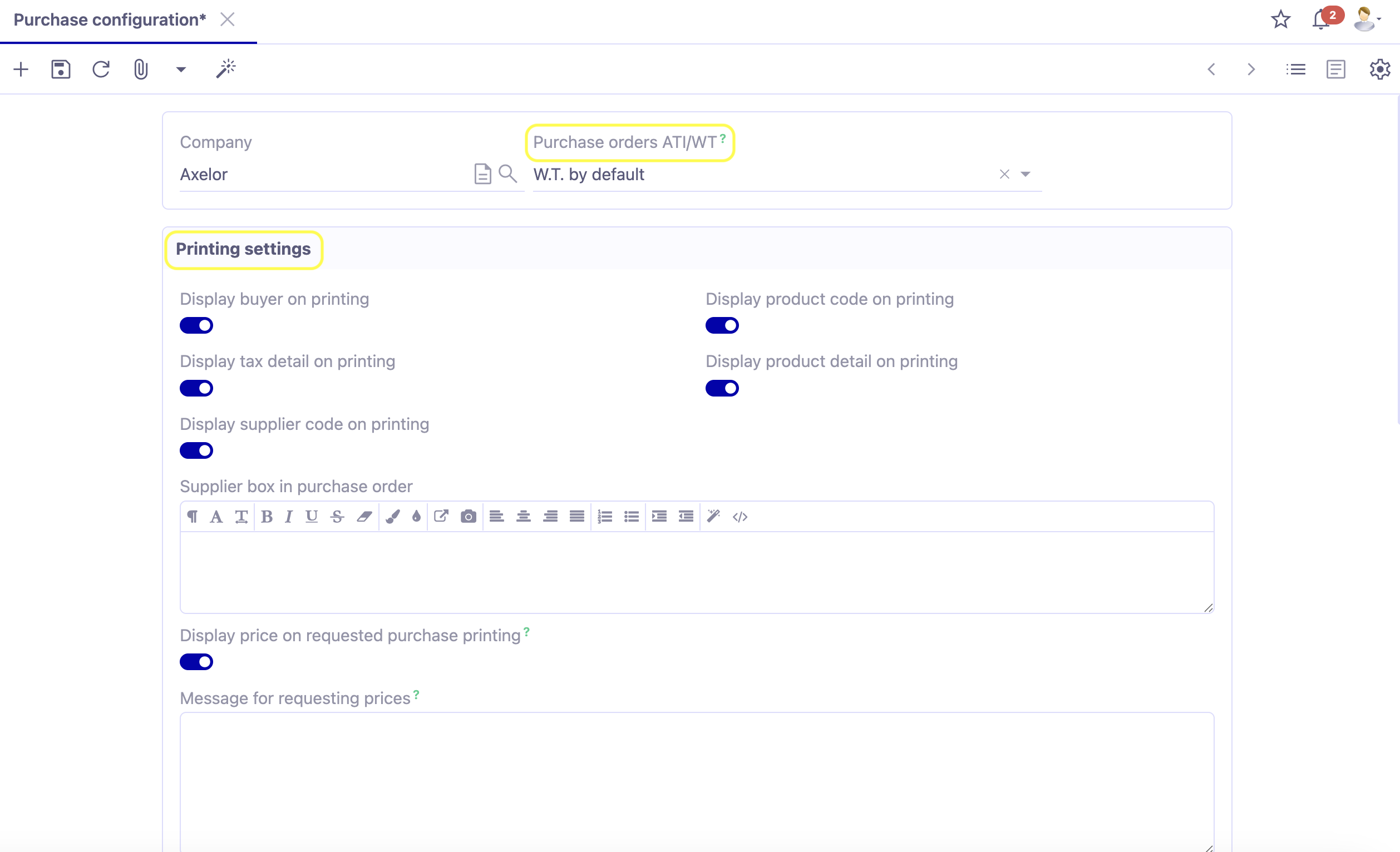
Task: Click the attachment paperclip icon
Action: coord(140,69)
